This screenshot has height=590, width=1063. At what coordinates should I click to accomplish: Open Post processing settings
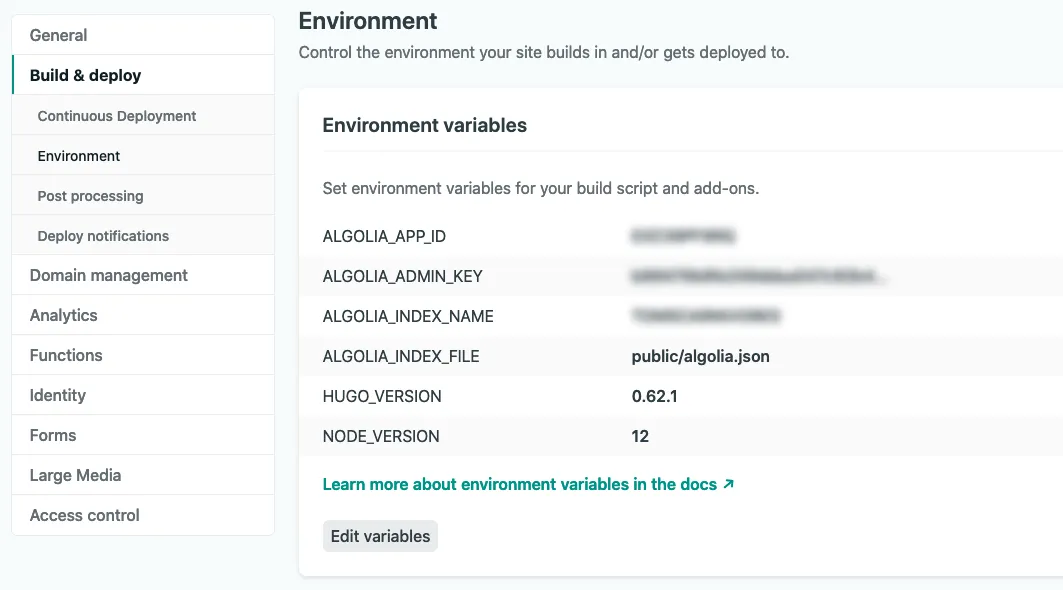(x=88, y=195)
